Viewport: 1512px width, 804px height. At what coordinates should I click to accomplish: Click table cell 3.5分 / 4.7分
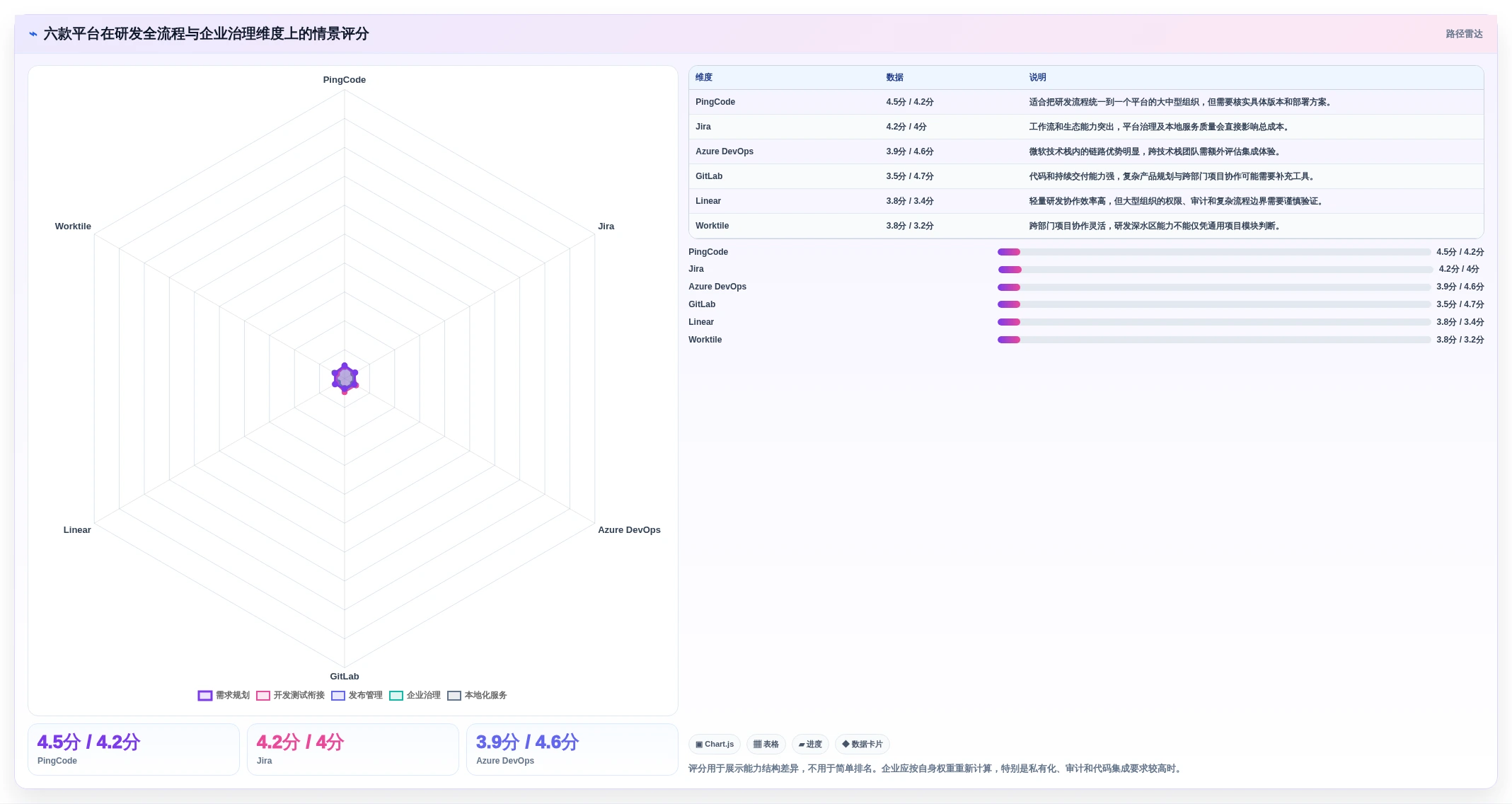[910, 176]
